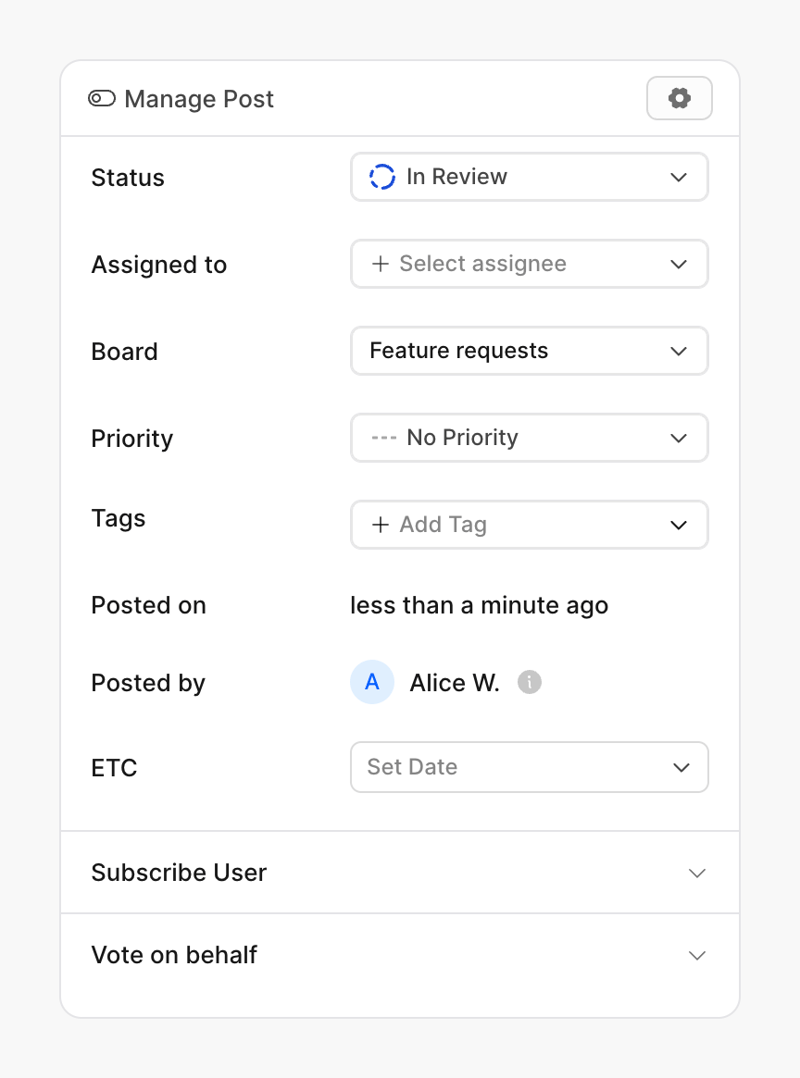Toggle Vote on behalf section
The image size is (800, 1078).
[697, 955]
